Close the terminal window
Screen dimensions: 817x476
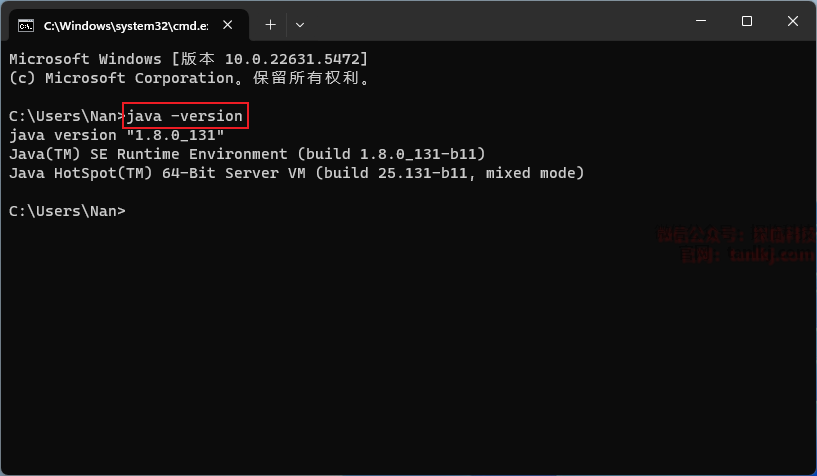[x=792, y=22]
